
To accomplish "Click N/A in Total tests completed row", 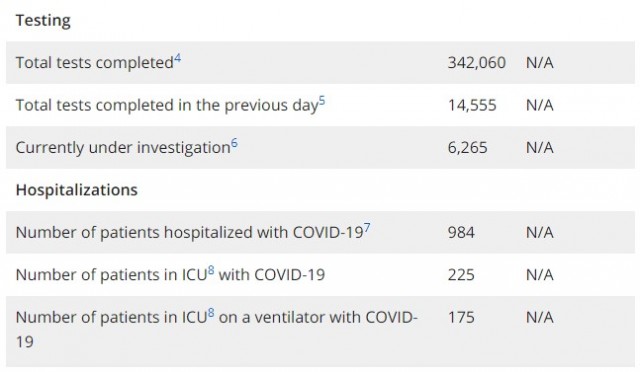I will [540, 63].
